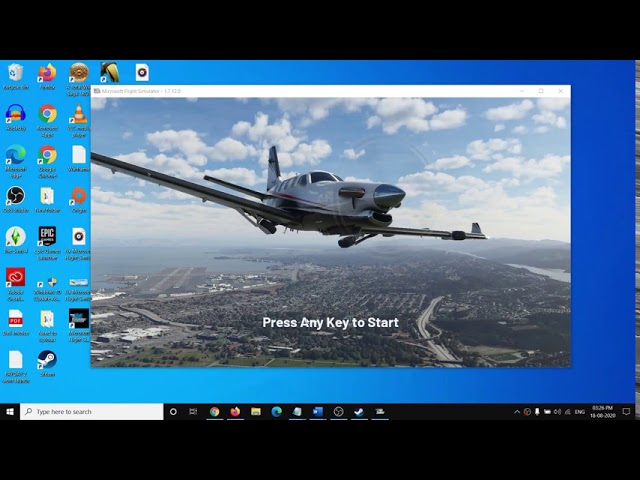Switch to Microsoft Edge in the taskbar

coord(276,412)
